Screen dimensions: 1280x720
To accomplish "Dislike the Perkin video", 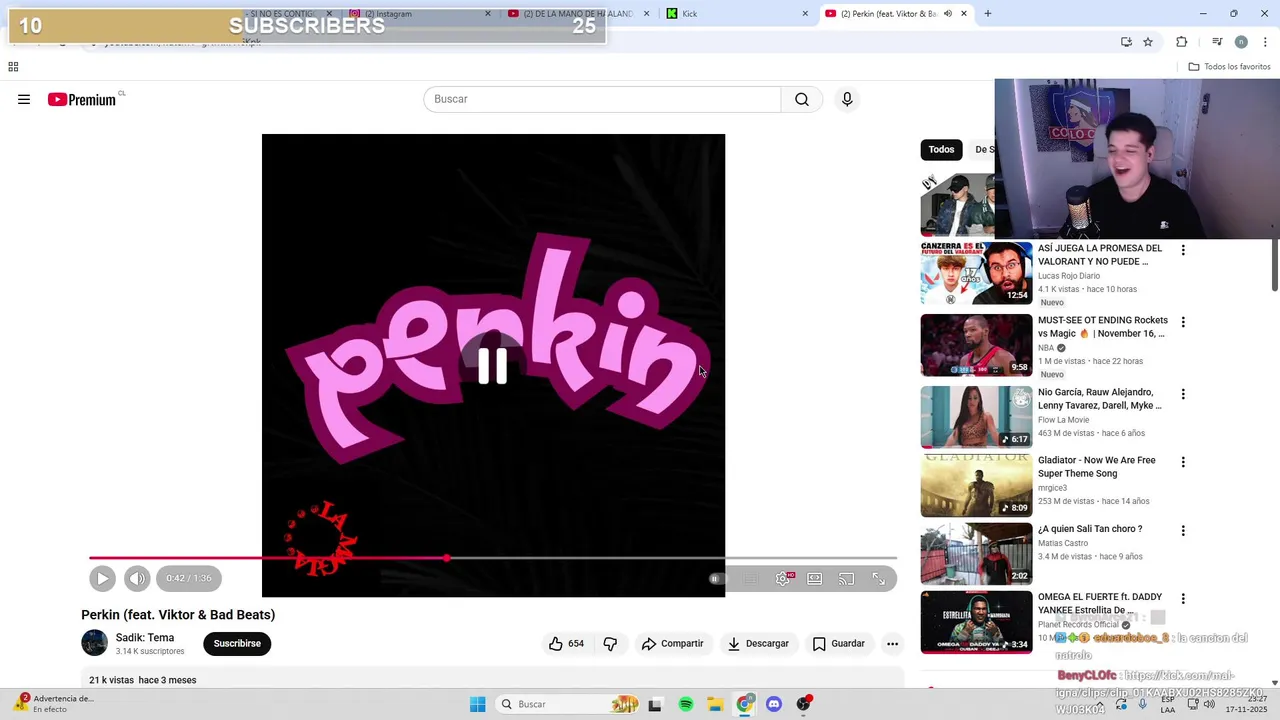I will [x=610, y=643].
